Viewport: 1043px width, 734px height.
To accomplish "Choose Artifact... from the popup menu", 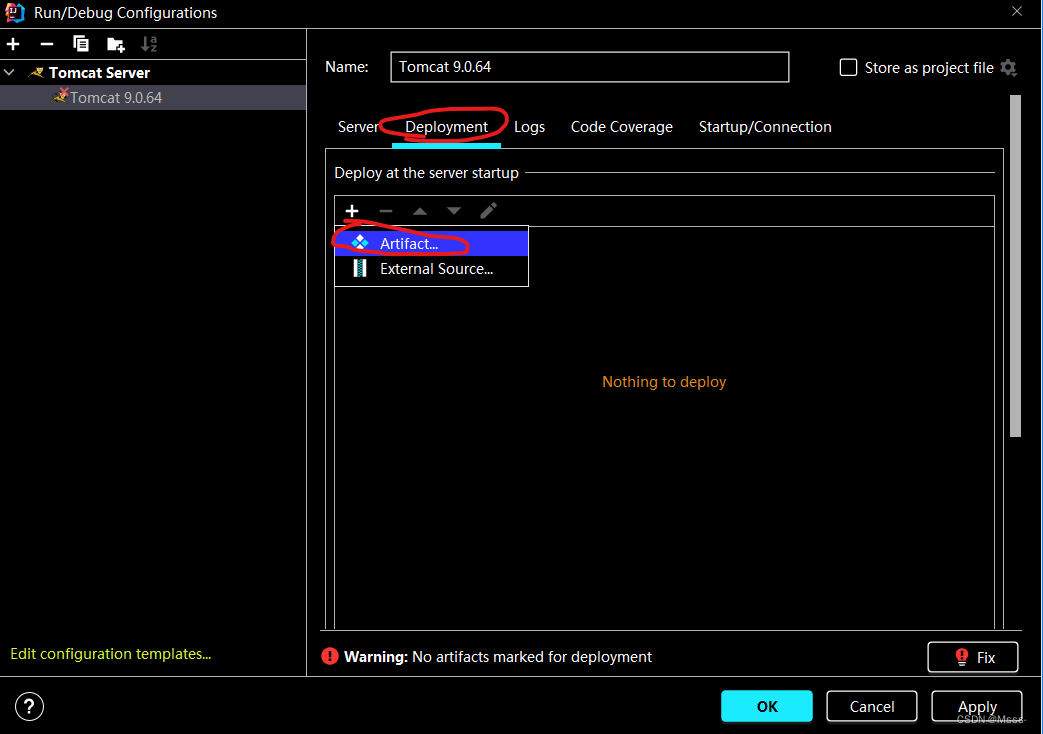I will 431,244.
